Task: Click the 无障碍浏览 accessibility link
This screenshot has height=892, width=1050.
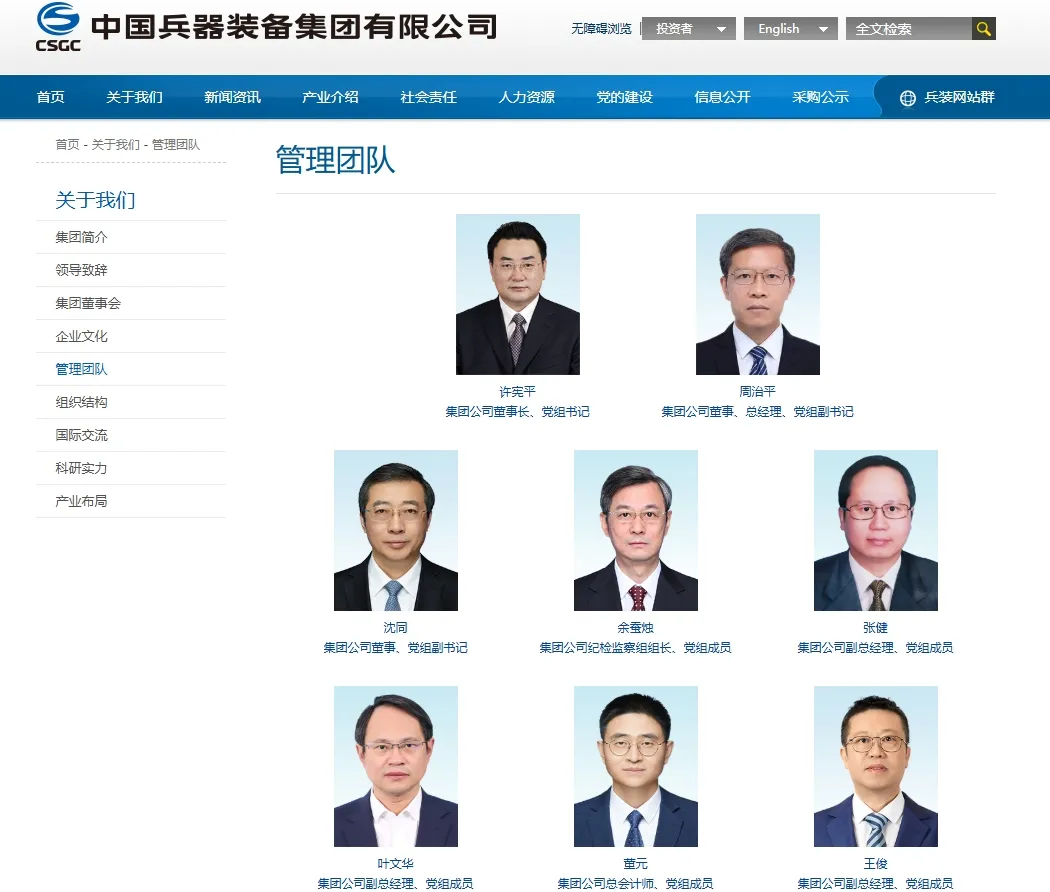Action: (601, 29)
